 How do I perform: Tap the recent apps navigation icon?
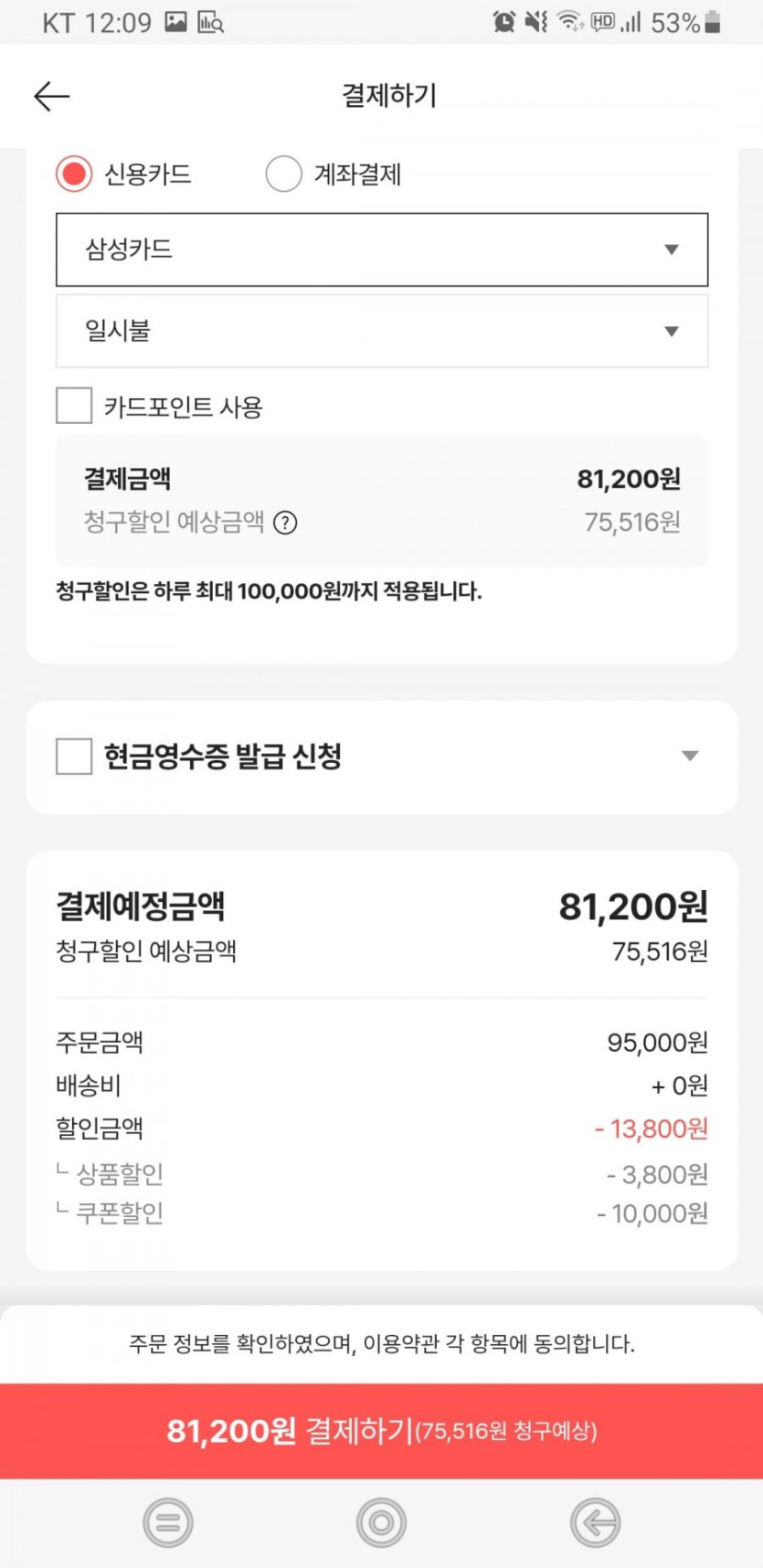click(x=168, y=1522)
